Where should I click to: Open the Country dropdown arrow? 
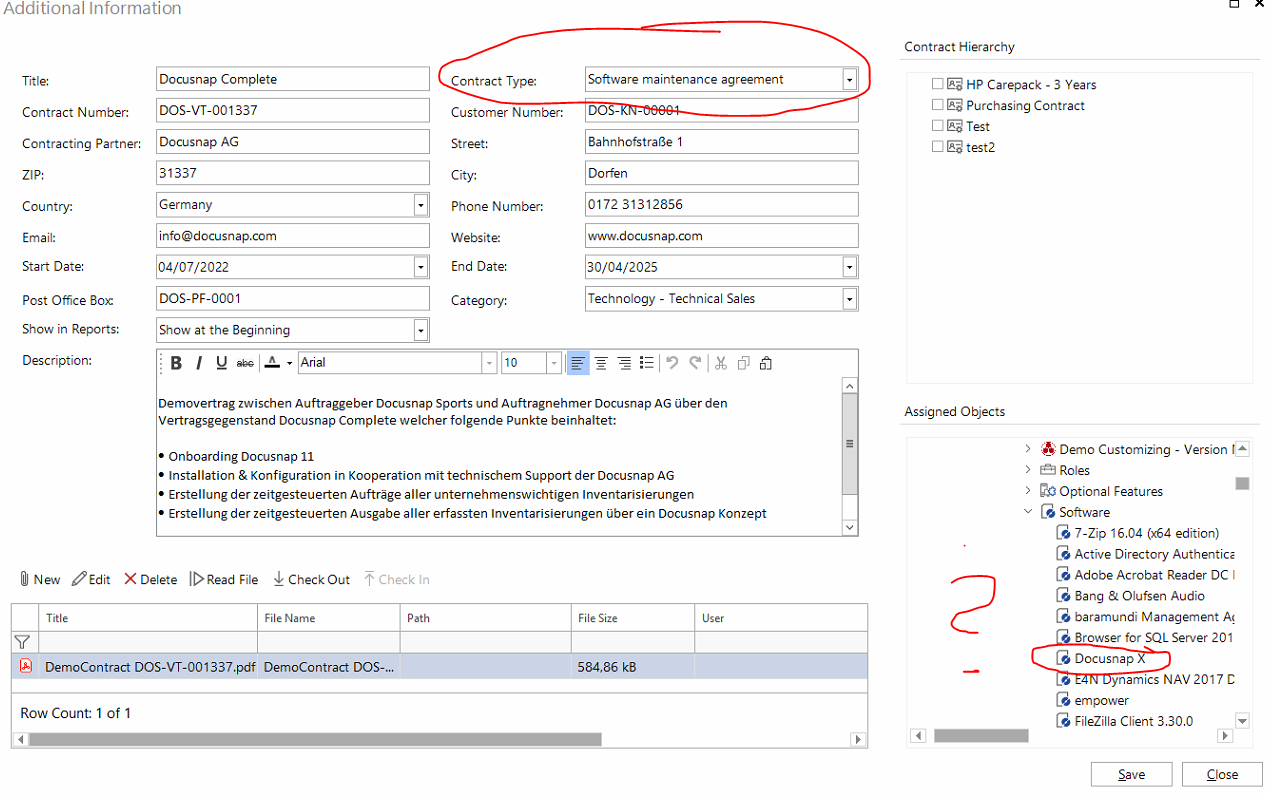point(420,205)
